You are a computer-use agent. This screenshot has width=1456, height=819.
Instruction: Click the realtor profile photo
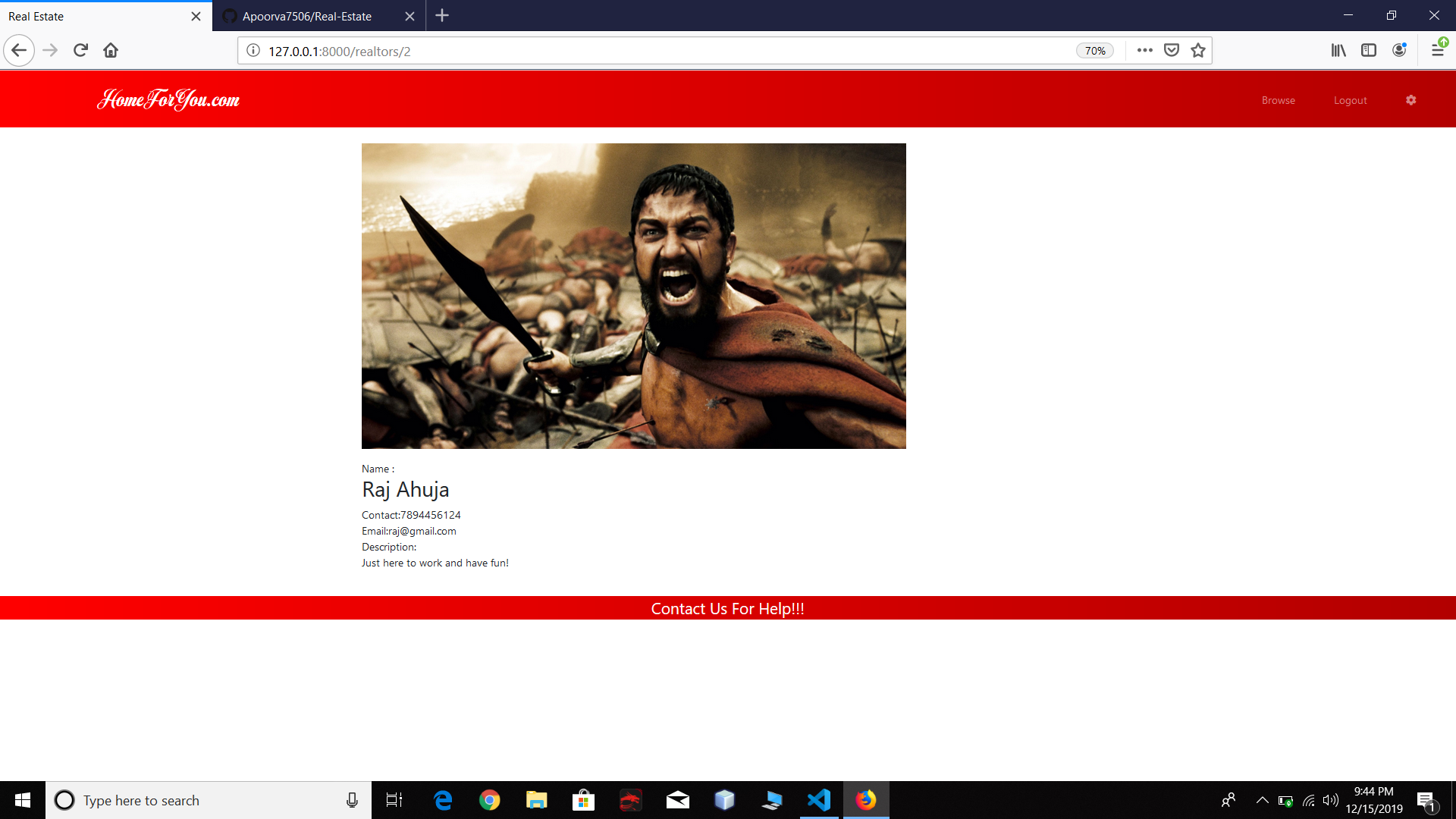click(633, 296)
